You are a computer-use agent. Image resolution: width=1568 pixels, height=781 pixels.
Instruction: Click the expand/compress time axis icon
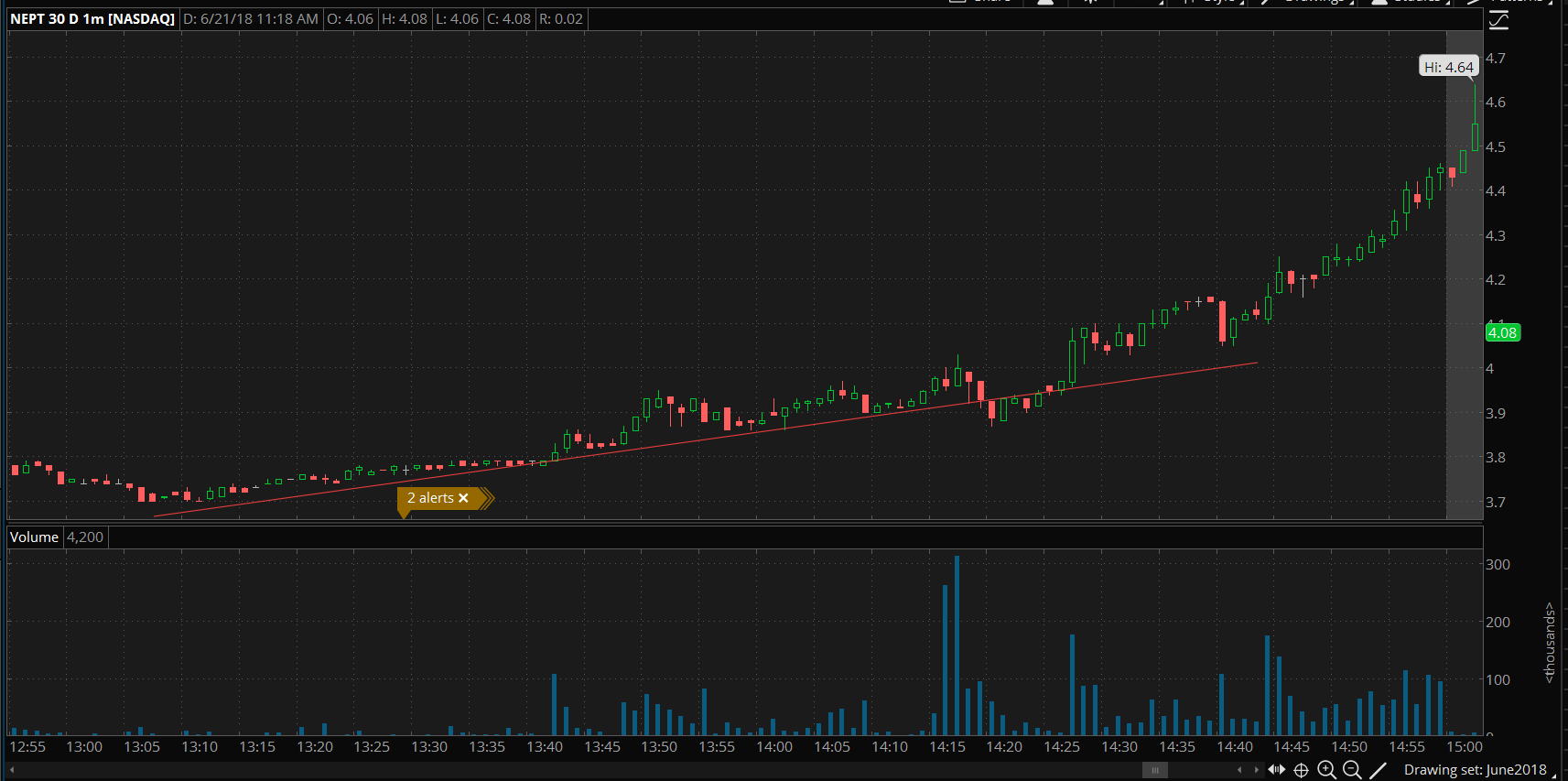coord(1276,770)
